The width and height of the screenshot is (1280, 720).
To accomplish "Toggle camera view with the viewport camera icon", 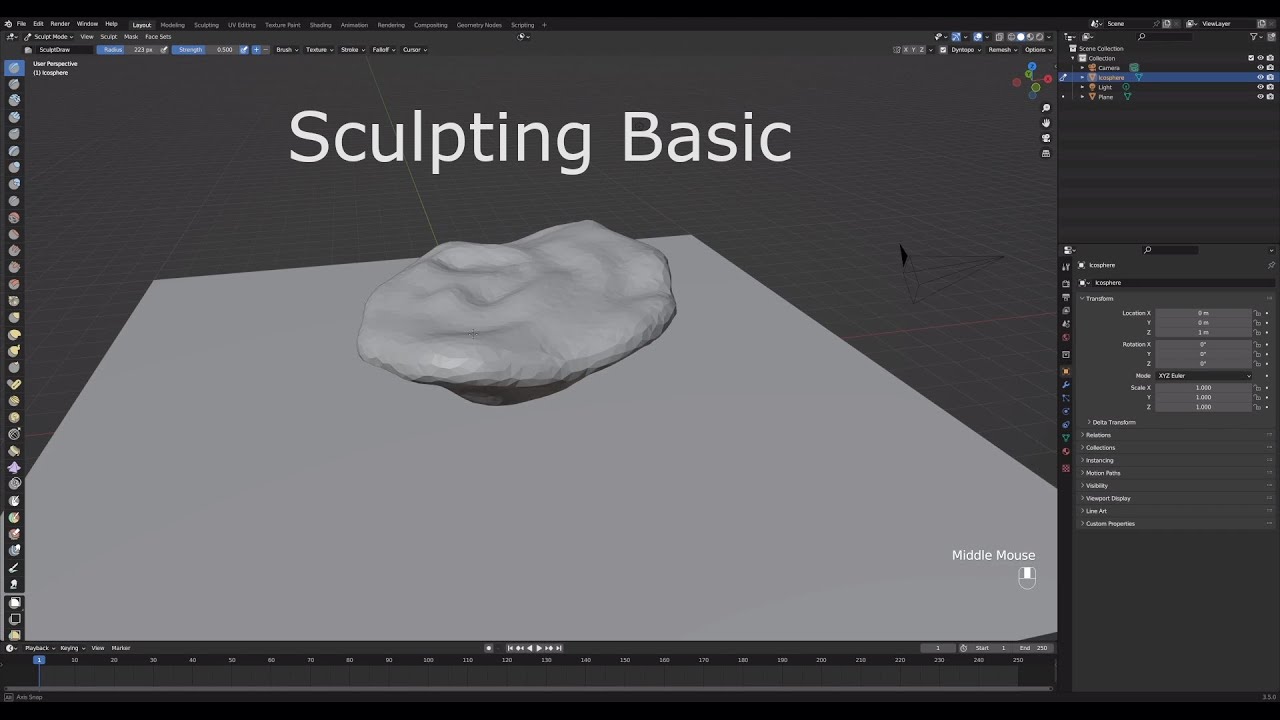I will pos(1046,138).
